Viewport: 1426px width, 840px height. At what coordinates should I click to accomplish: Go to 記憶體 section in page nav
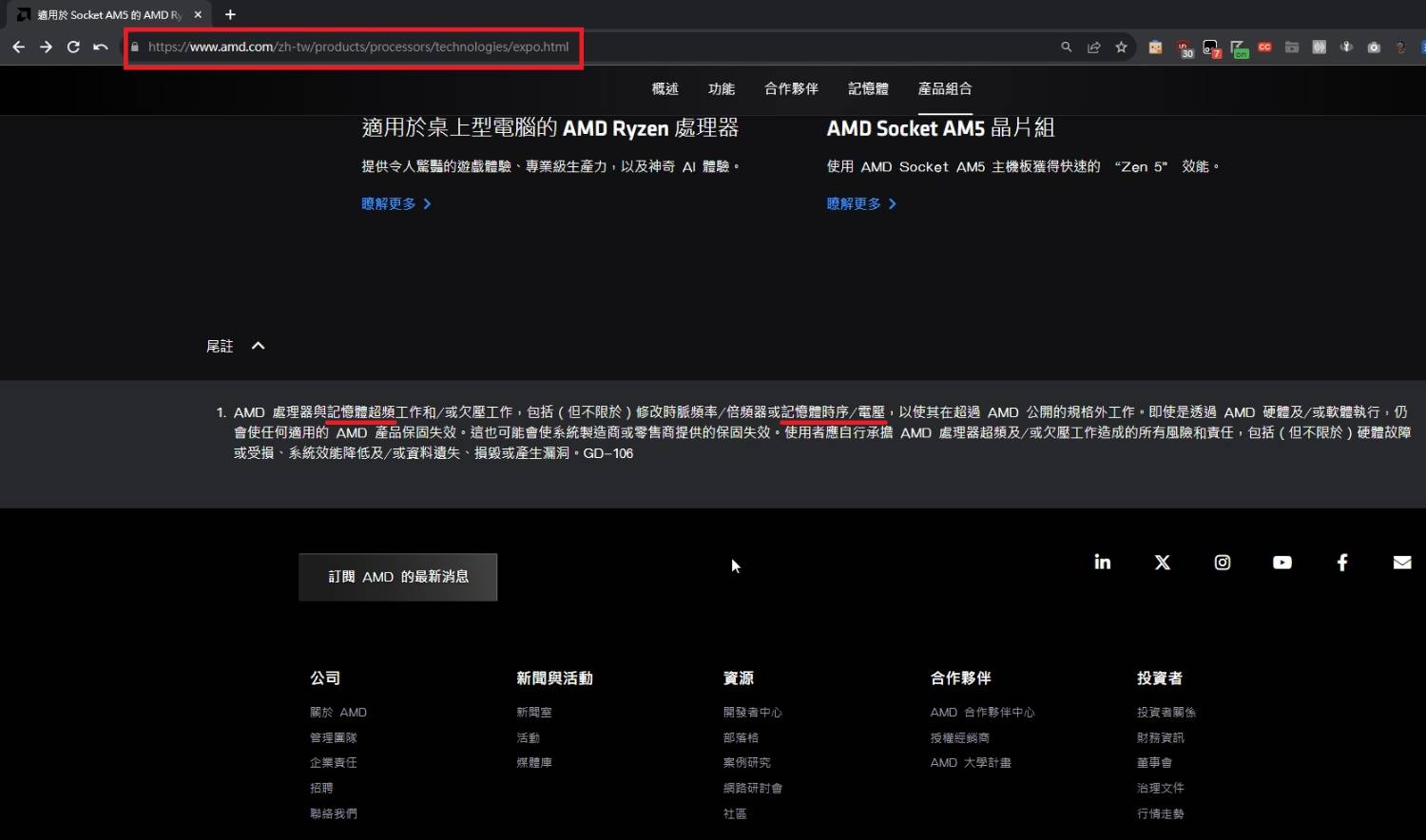coord(868,88)
